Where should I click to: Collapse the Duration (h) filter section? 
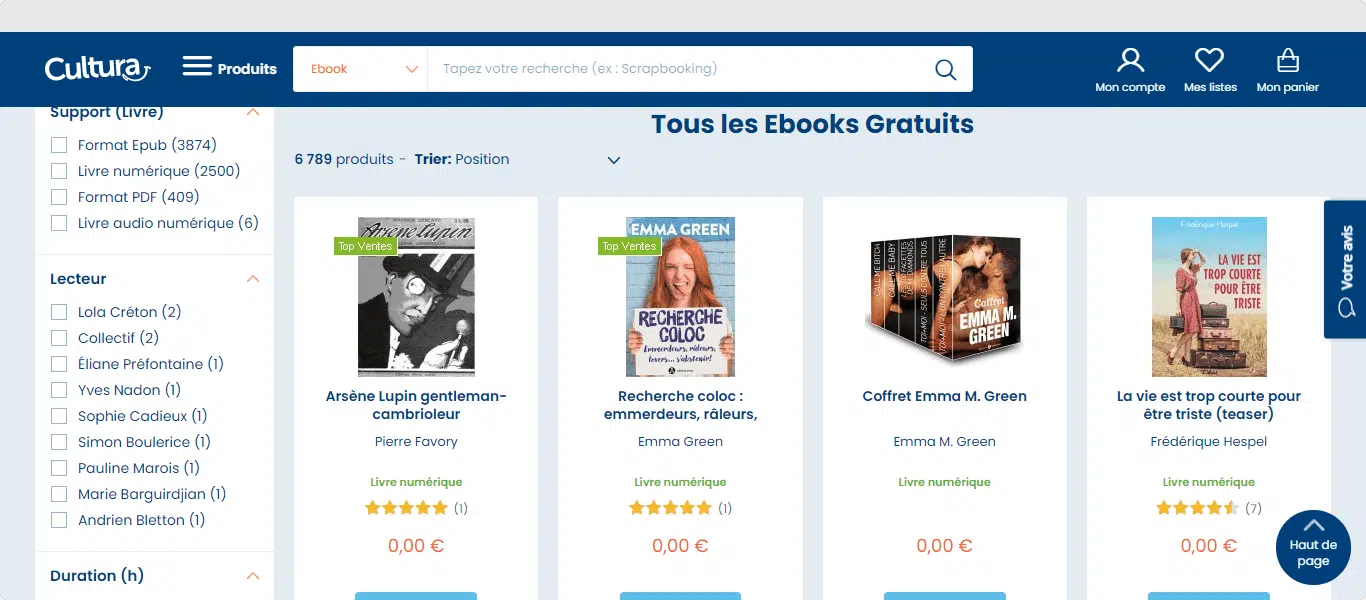[253, 576]
